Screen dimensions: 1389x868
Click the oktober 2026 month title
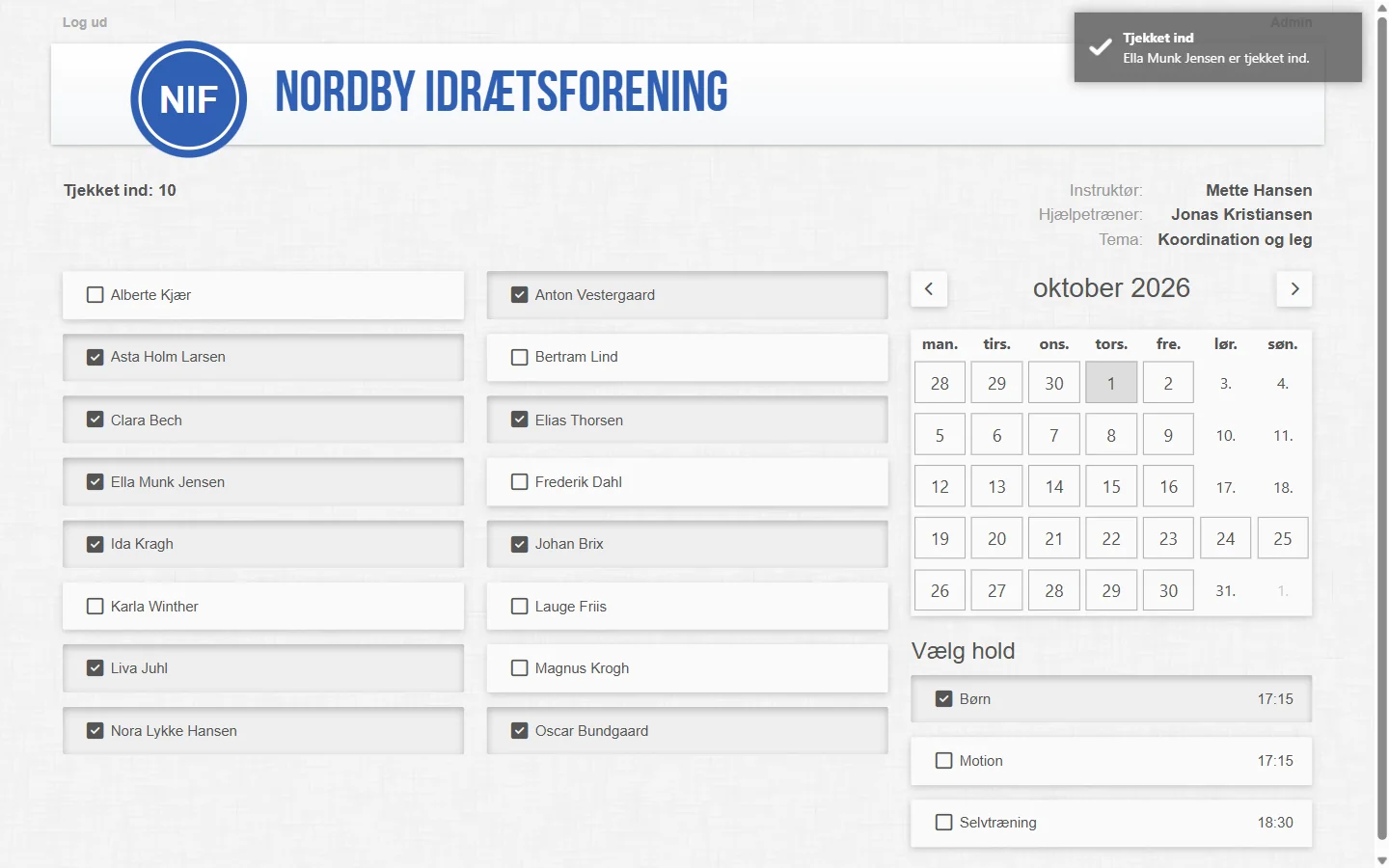[x=1111, y=288]
